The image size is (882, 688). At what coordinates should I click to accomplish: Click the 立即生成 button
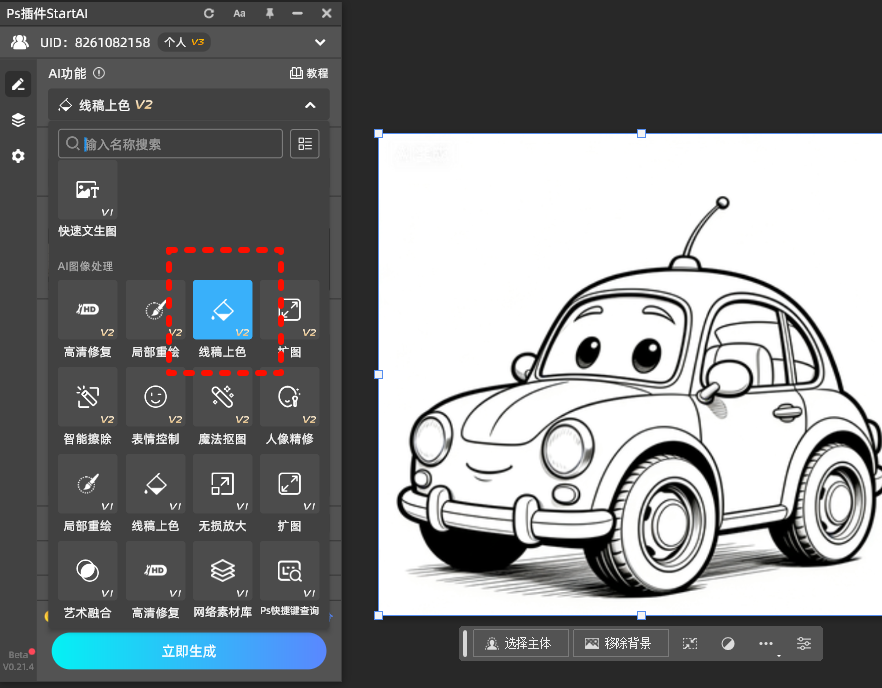point(189,651)
